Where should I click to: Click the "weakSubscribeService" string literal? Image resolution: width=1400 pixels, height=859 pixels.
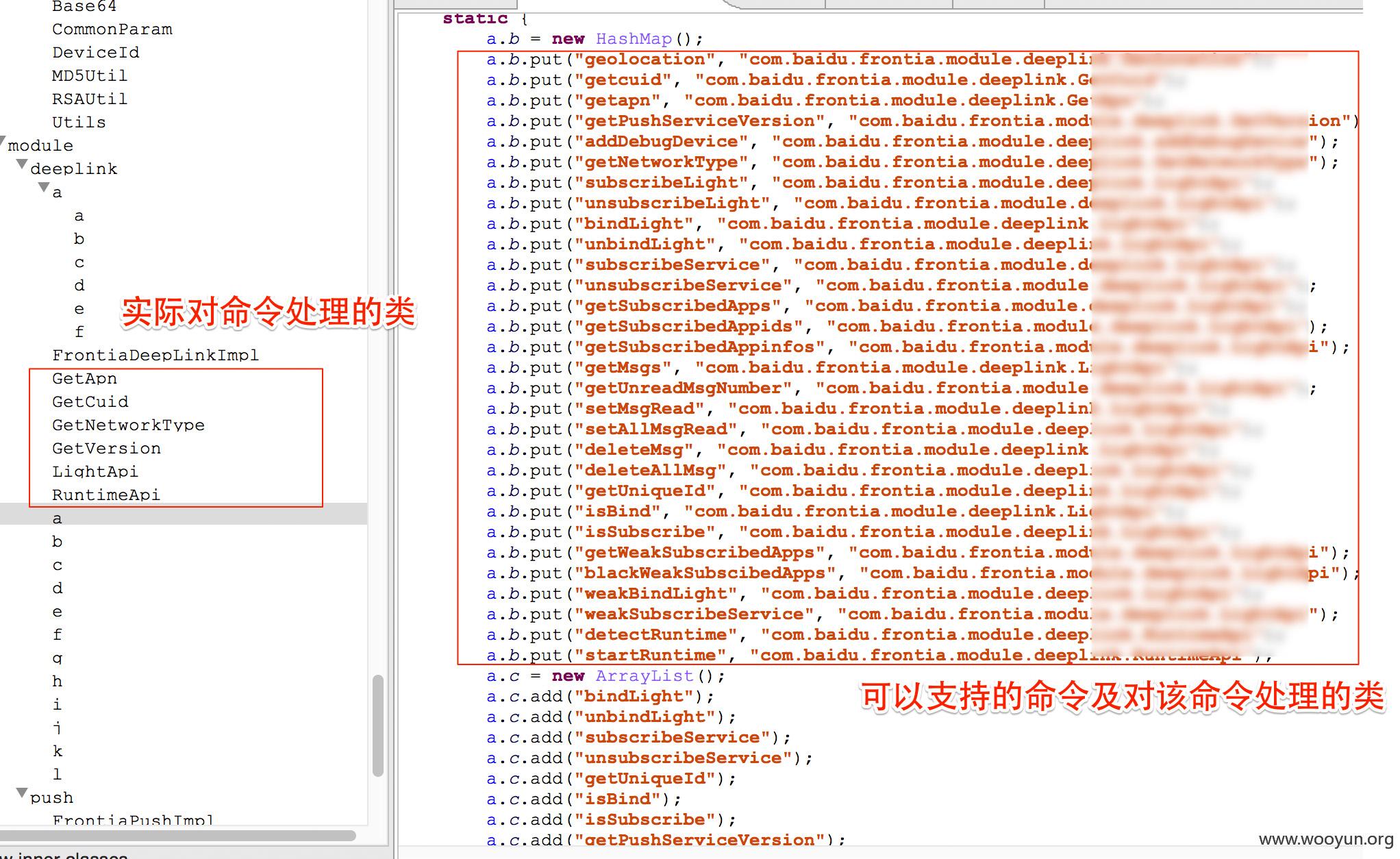(694, 614)
